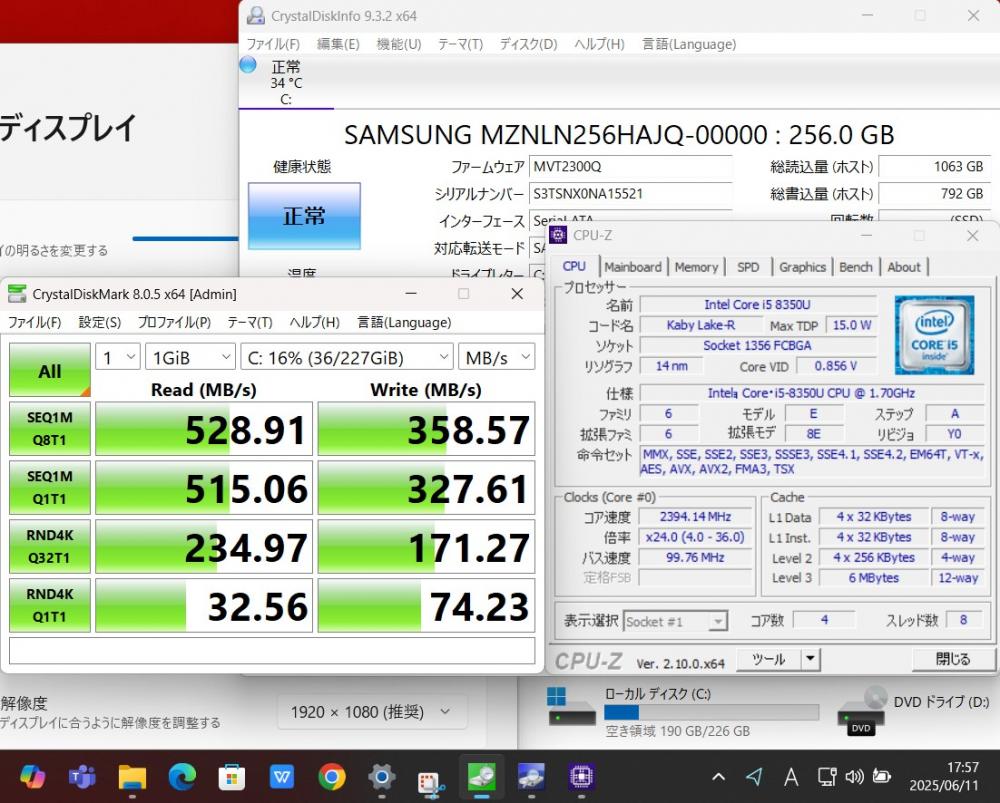The image size is (1000, 803).
Task: Click the Intel Core i5 logo in CPU-Z
Action: [x=934, y=334]
